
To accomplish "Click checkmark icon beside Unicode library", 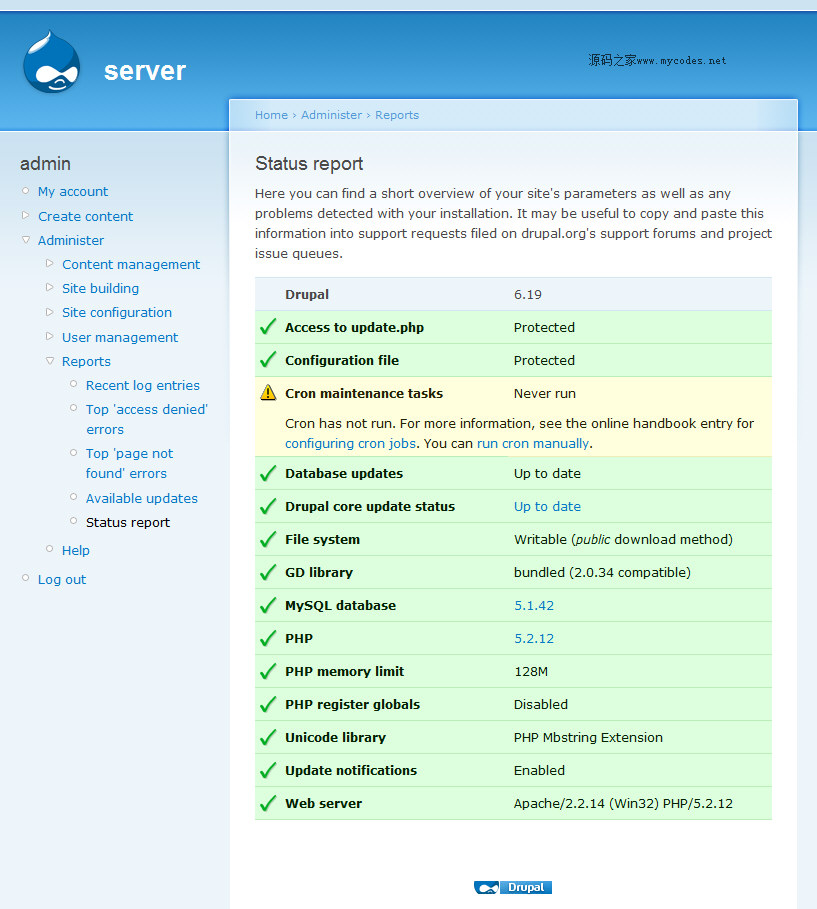I will 268,737.
